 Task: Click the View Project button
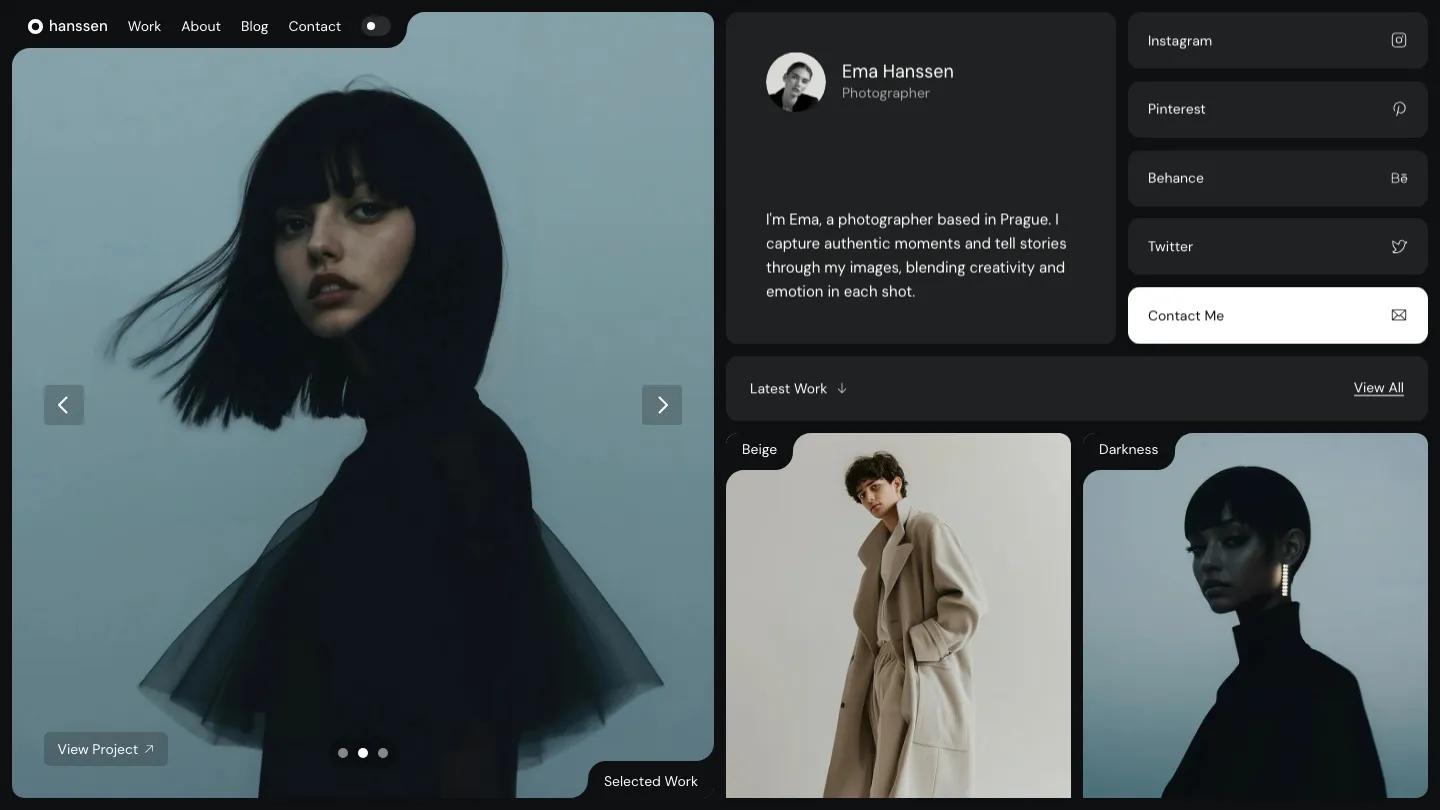click(x=106, y=749)
